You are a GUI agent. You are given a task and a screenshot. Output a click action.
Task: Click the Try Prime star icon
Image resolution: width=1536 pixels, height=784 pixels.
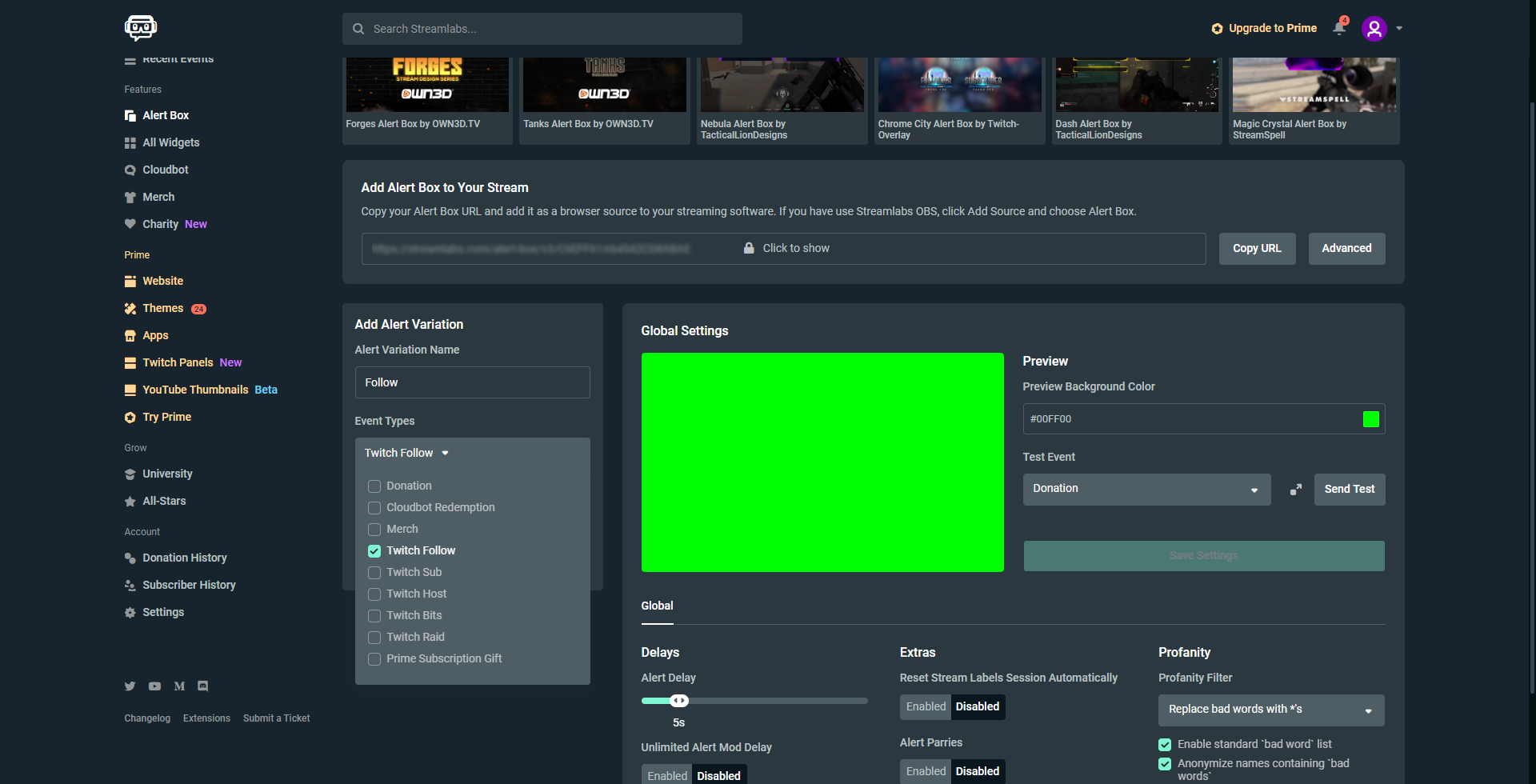(130, 418)
